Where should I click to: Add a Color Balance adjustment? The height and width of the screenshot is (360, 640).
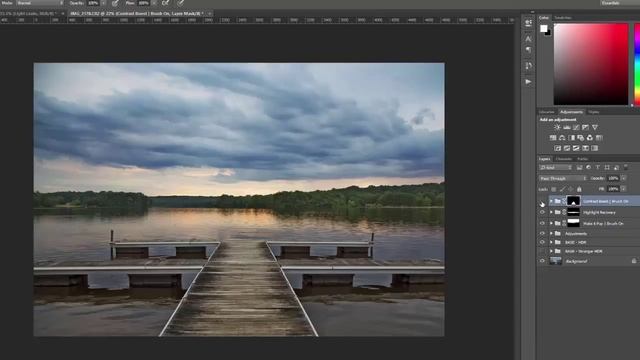point(562,138)
